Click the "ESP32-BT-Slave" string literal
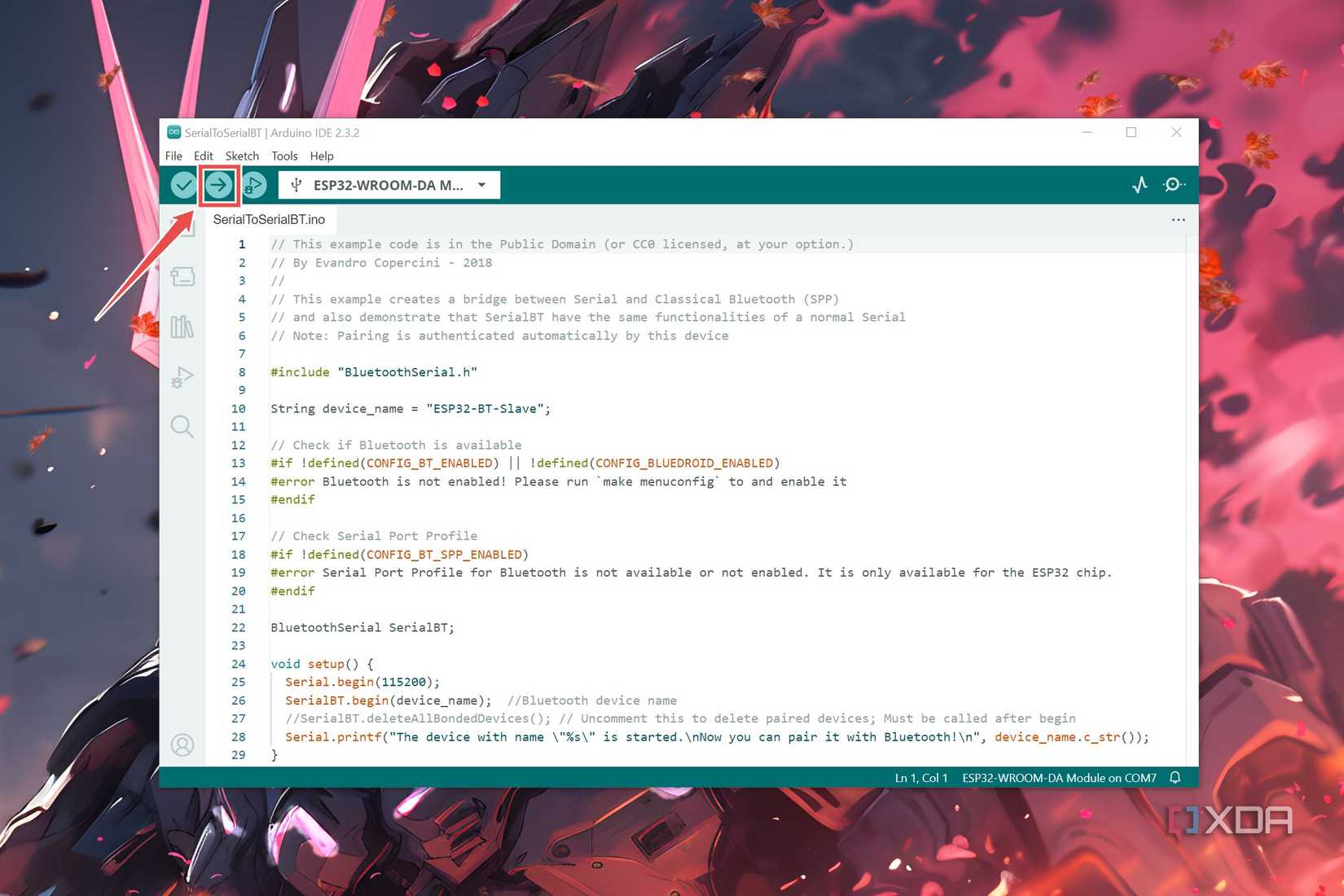Image resolution: width=1344 pixels, height=896 pixels. (485, 408)
